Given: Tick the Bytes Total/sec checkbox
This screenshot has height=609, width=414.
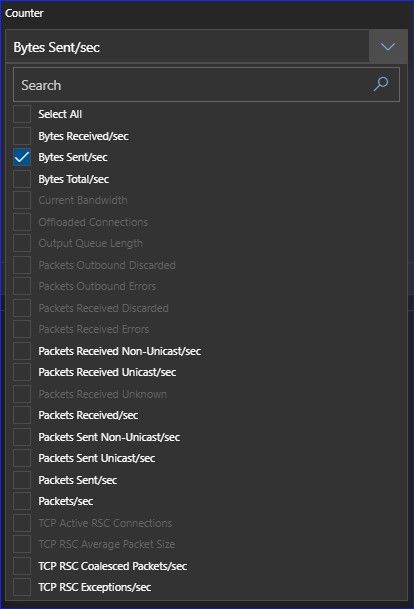Looking at the screenshot, I should [22, 179].
